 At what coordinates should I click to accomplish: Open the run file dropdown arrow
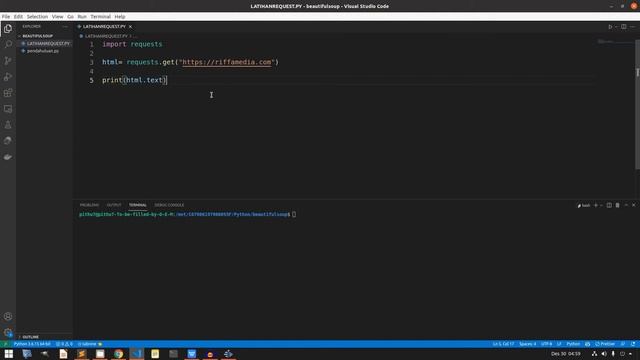pyautogui.click(x=616, y=27)
